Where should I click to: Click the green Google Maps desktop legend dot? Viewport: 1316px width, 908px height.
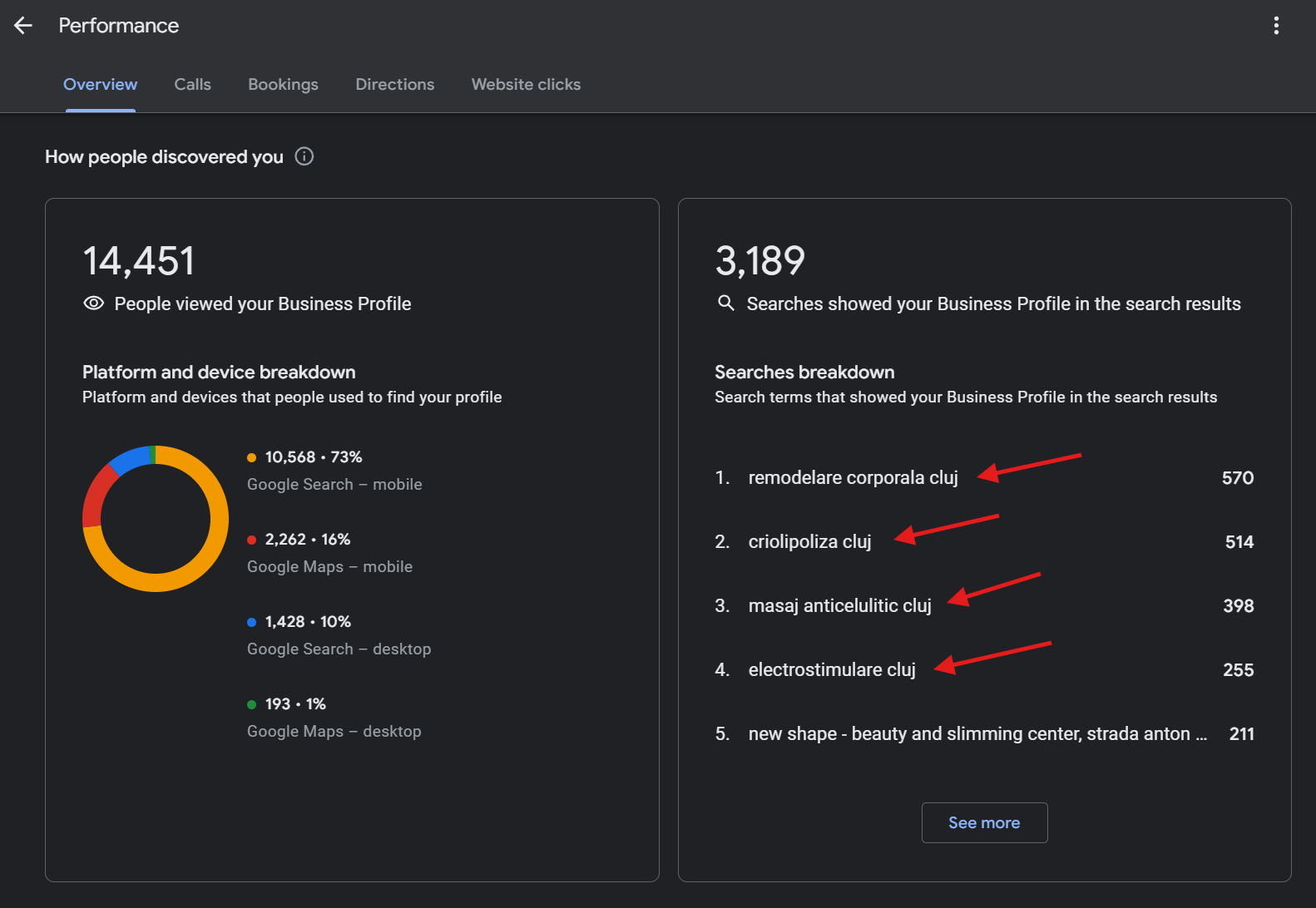[251, 704]
